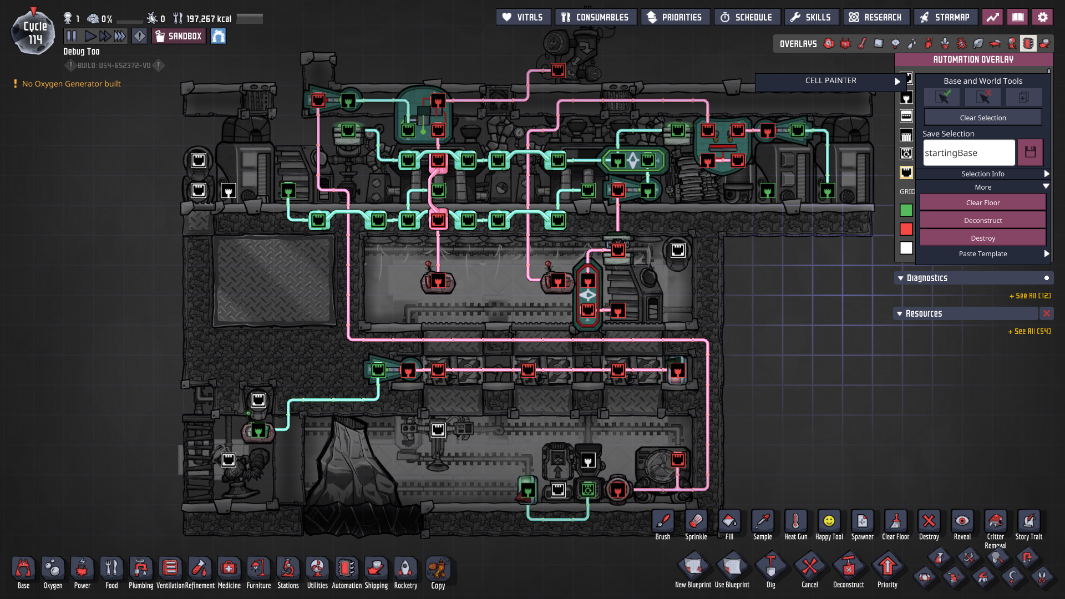Select the Happy Tool smiley icon

829,522
